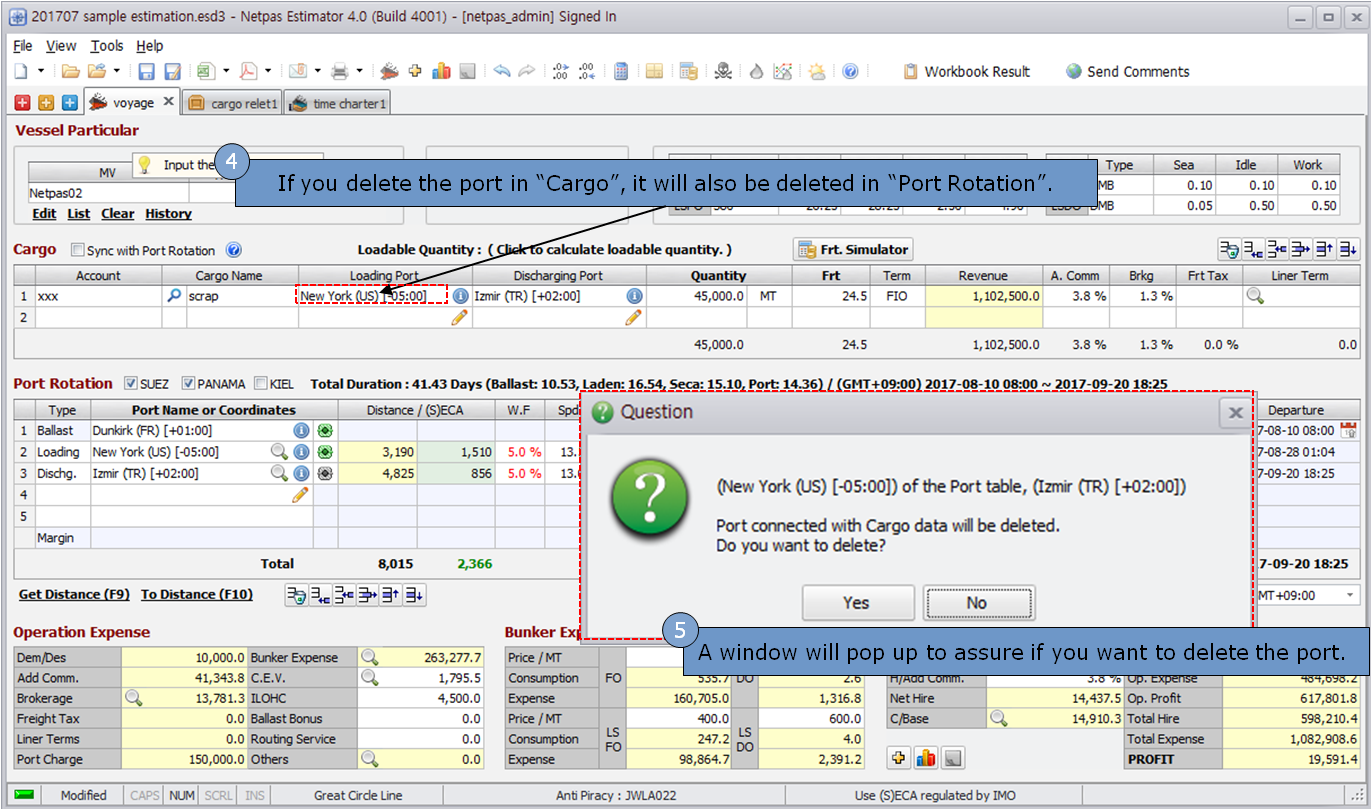Screen dimensions: 1372x810
Task: Click the red plus new-tab icon
Action: click(x=23, y=102)
